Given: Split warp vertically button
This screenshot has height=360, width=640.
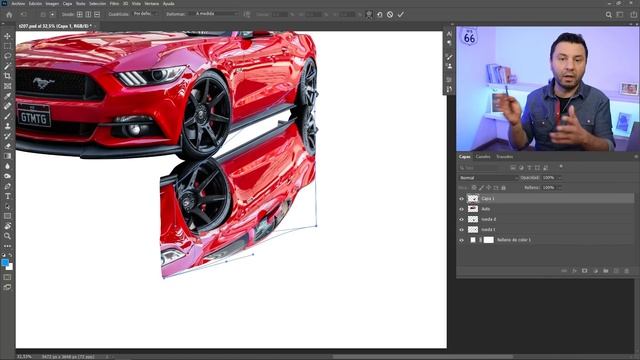Looking at the screenshot, I should (x=88, y=14).
